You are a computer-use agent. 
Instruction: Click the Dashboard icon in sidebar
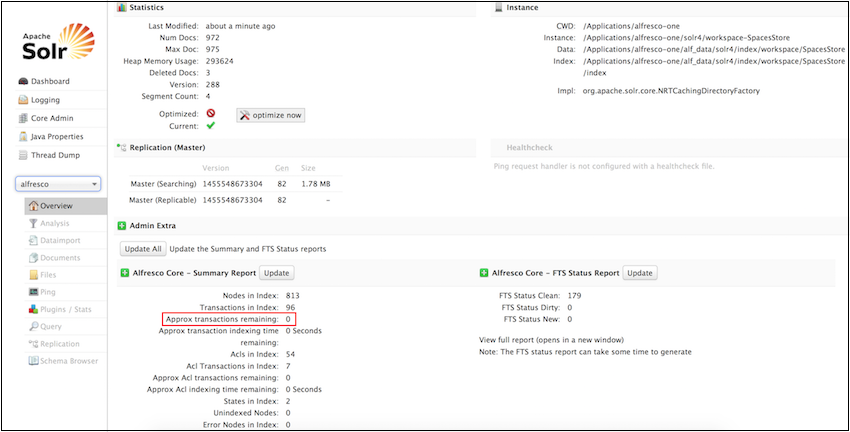click(22, 81)
